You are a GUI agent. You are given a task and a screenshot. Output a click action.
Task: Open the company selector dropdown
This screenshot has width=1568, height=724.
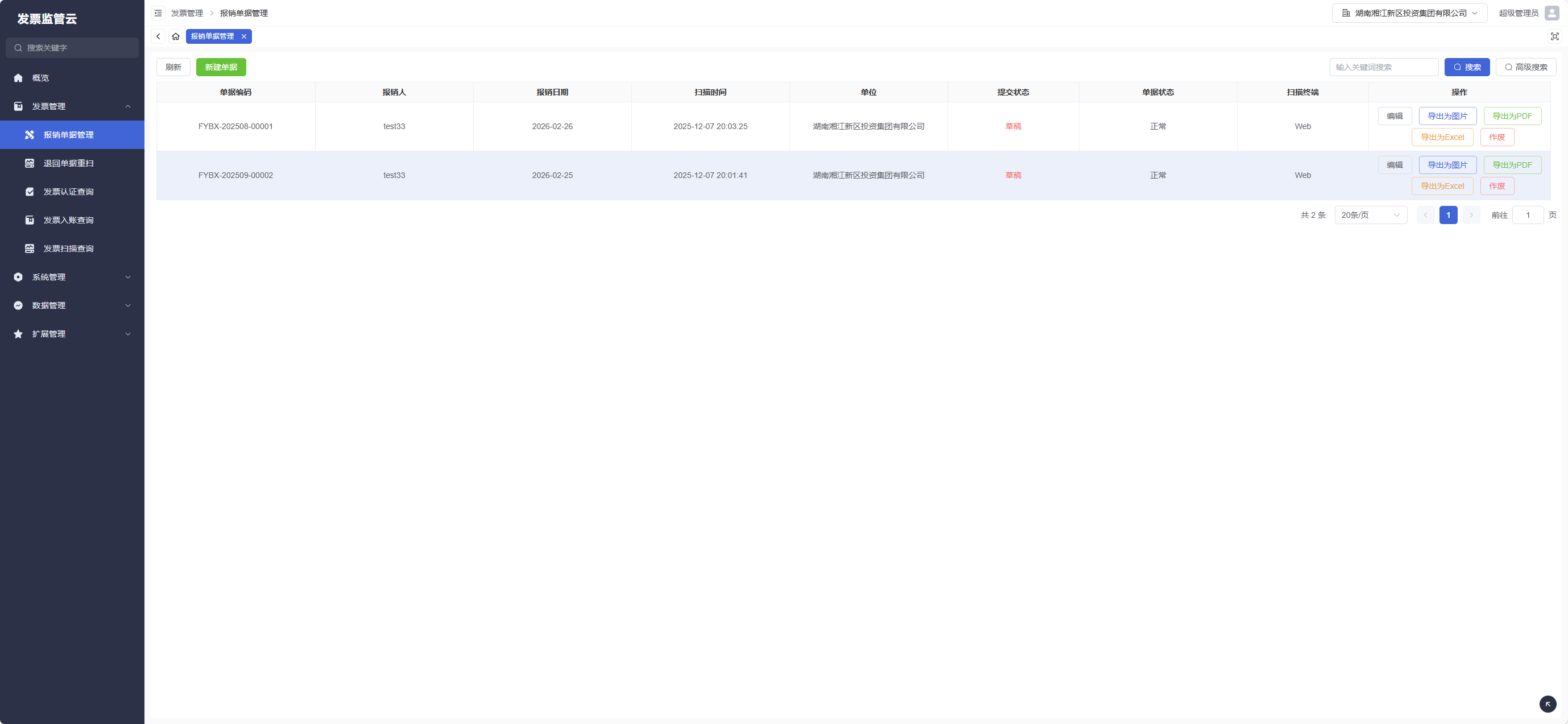(1409, 13)
